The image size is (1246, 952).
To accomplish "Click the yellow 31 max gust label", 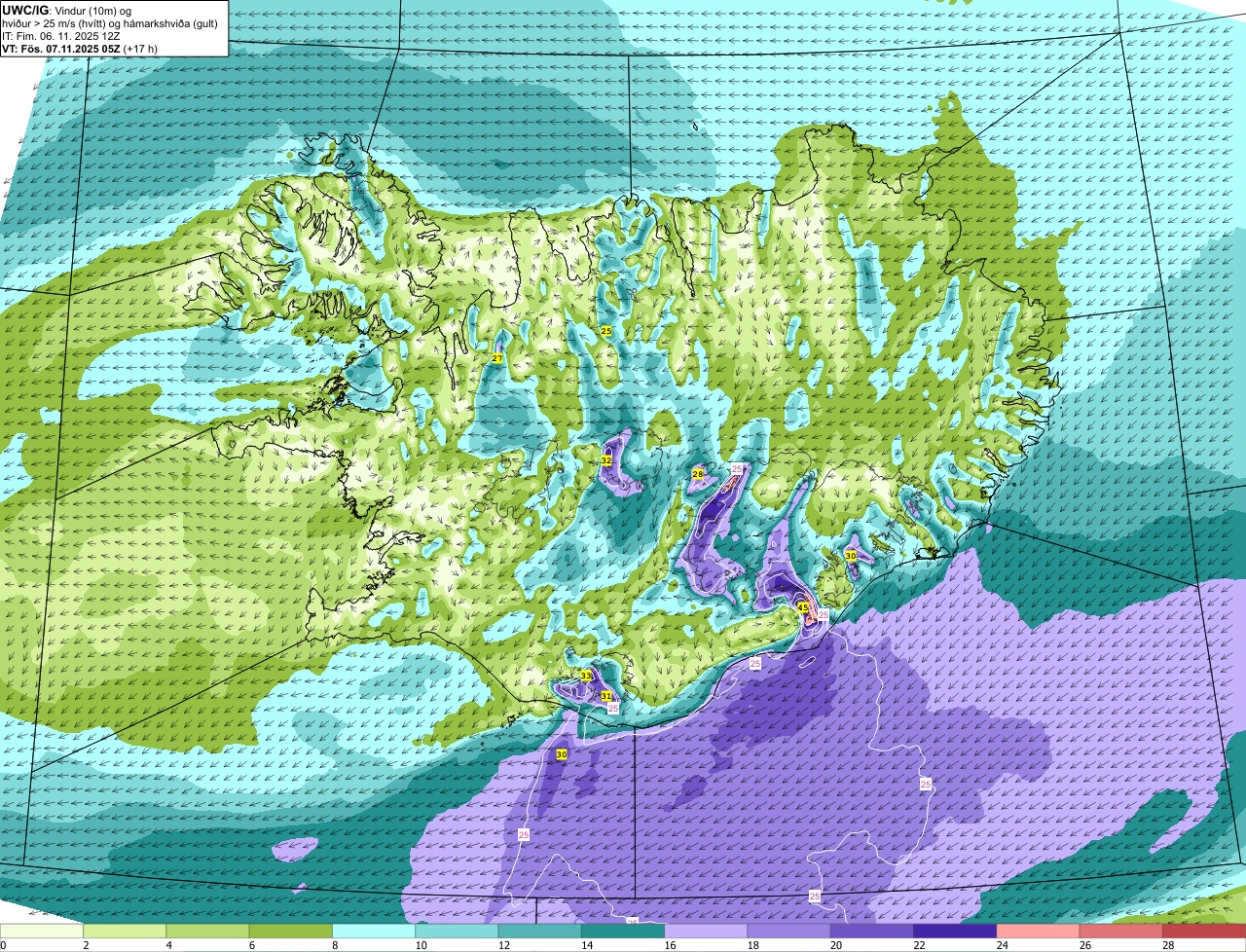I will click(x=605, y=696).
